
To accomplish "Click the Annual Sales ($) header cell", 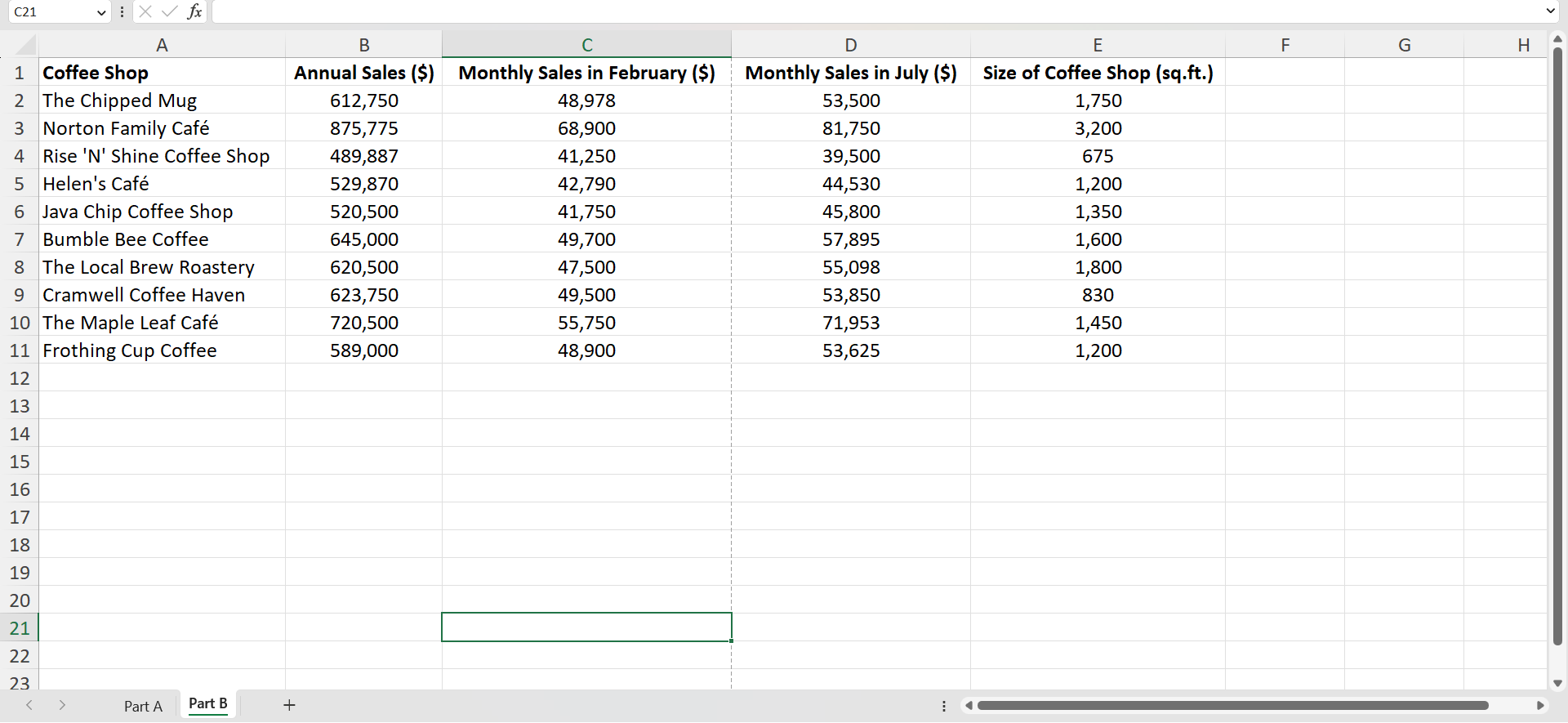I will [x=364, y=73].
